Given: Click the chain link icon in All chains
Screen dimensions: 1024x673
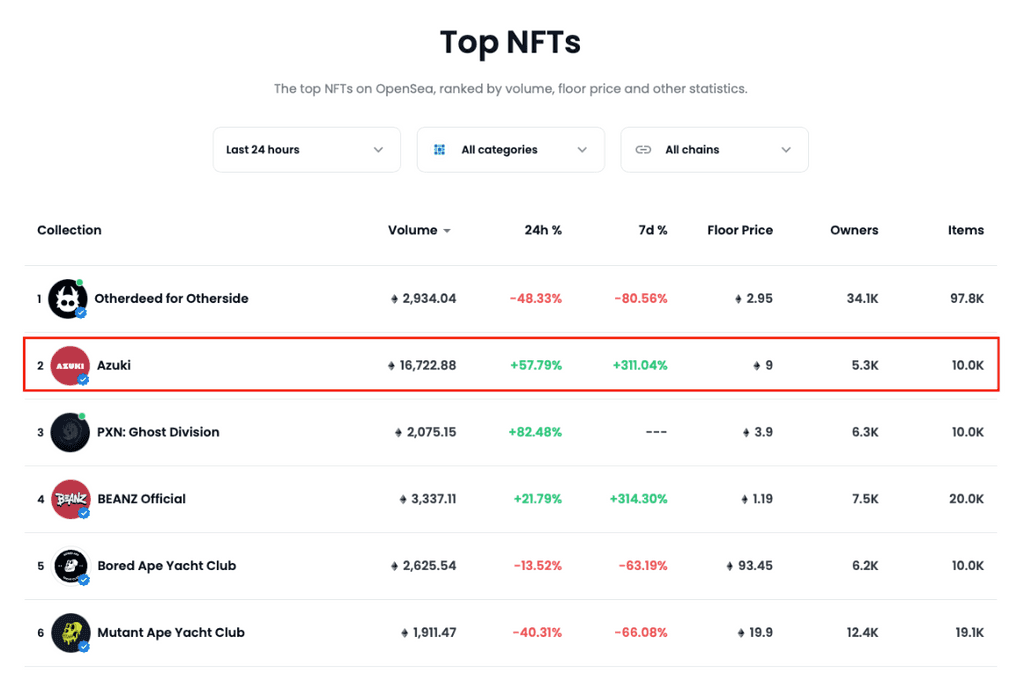Looking at the screenshot, I should tap(643, 149).
